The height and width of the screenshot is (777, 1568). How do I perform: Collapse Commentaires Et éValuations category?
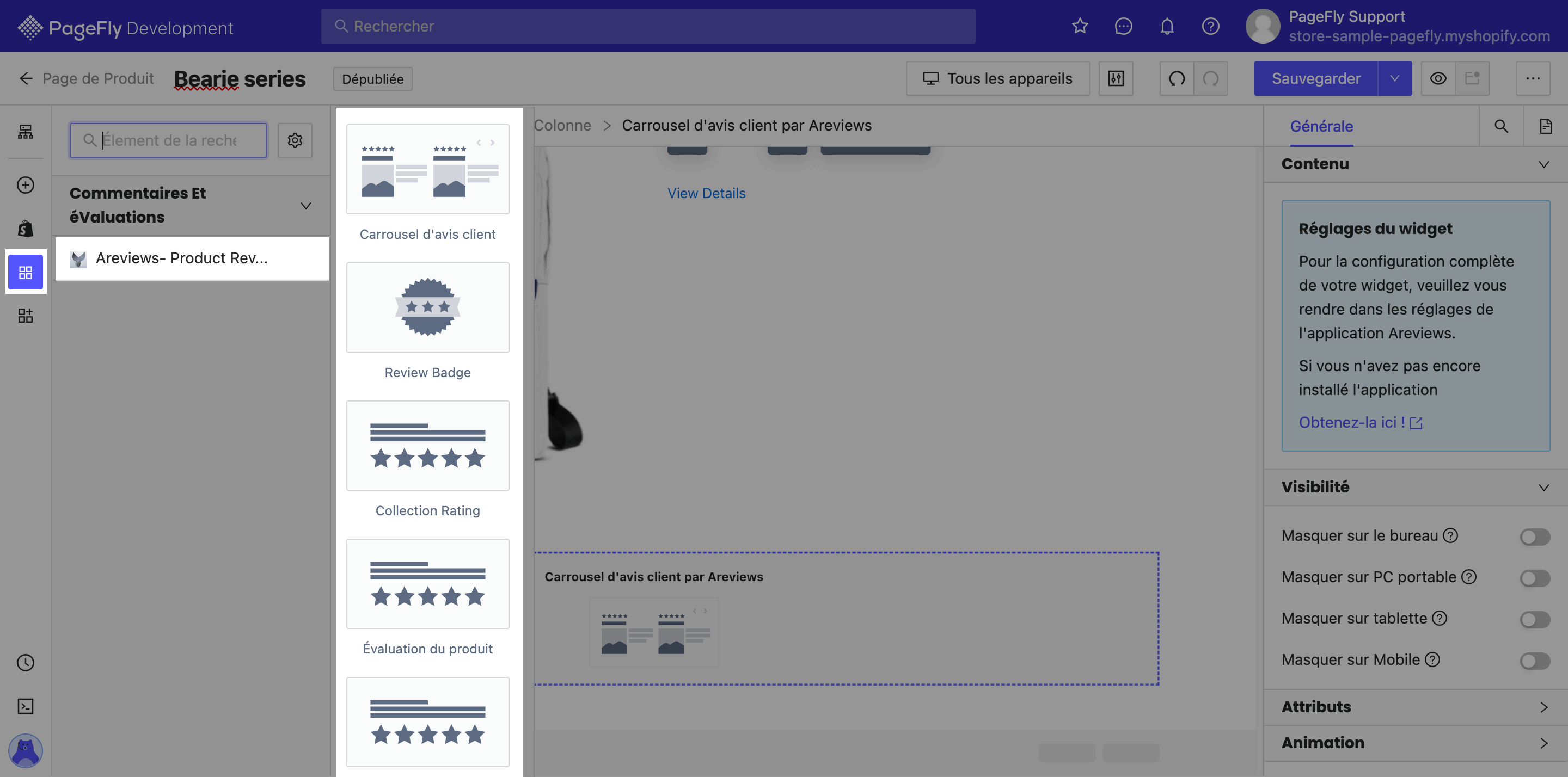(306, 206)
